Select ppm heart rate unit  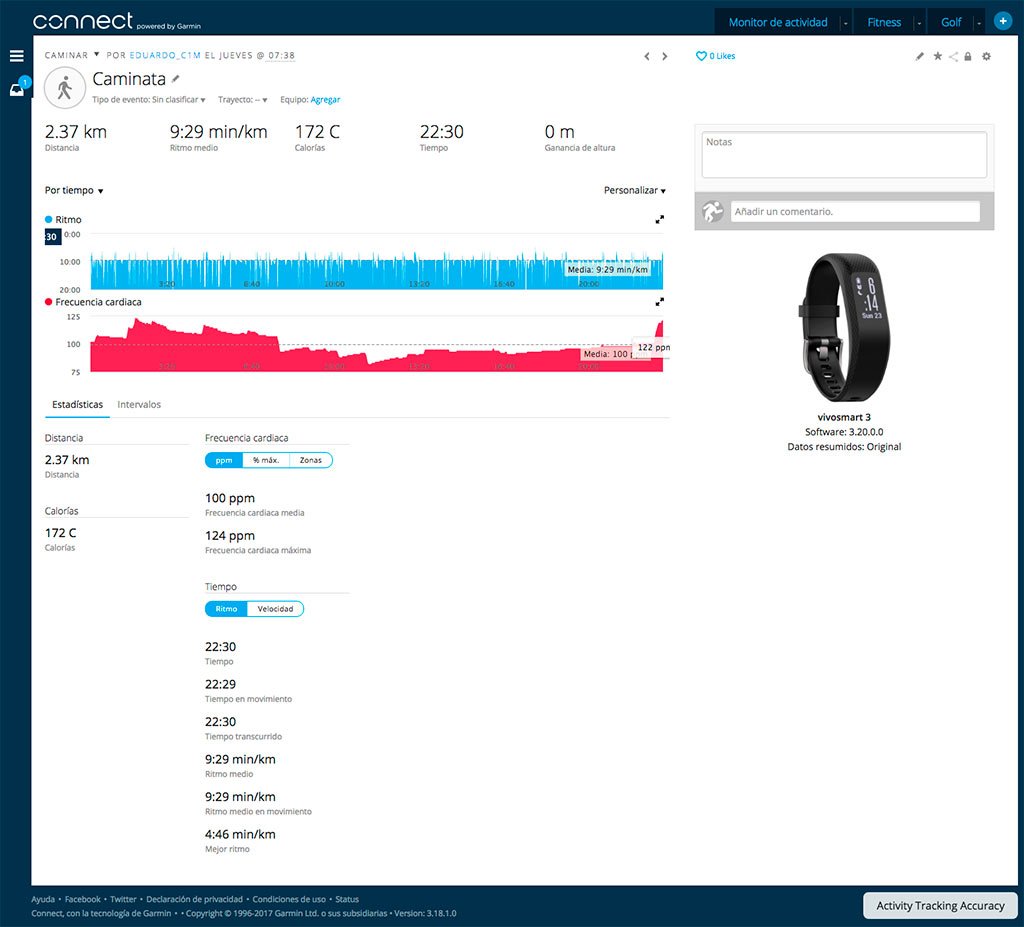(x=224, y=460)
